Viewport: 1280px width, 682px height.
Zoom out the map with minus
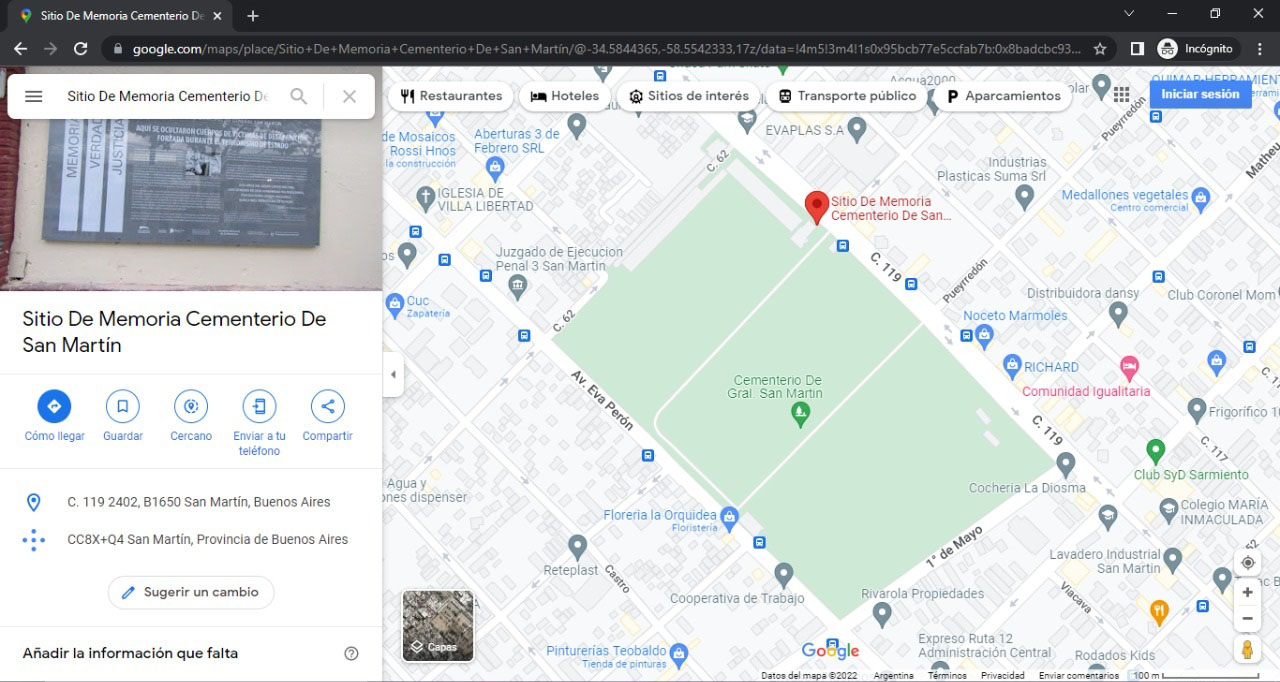click(x=1247, y=619)
